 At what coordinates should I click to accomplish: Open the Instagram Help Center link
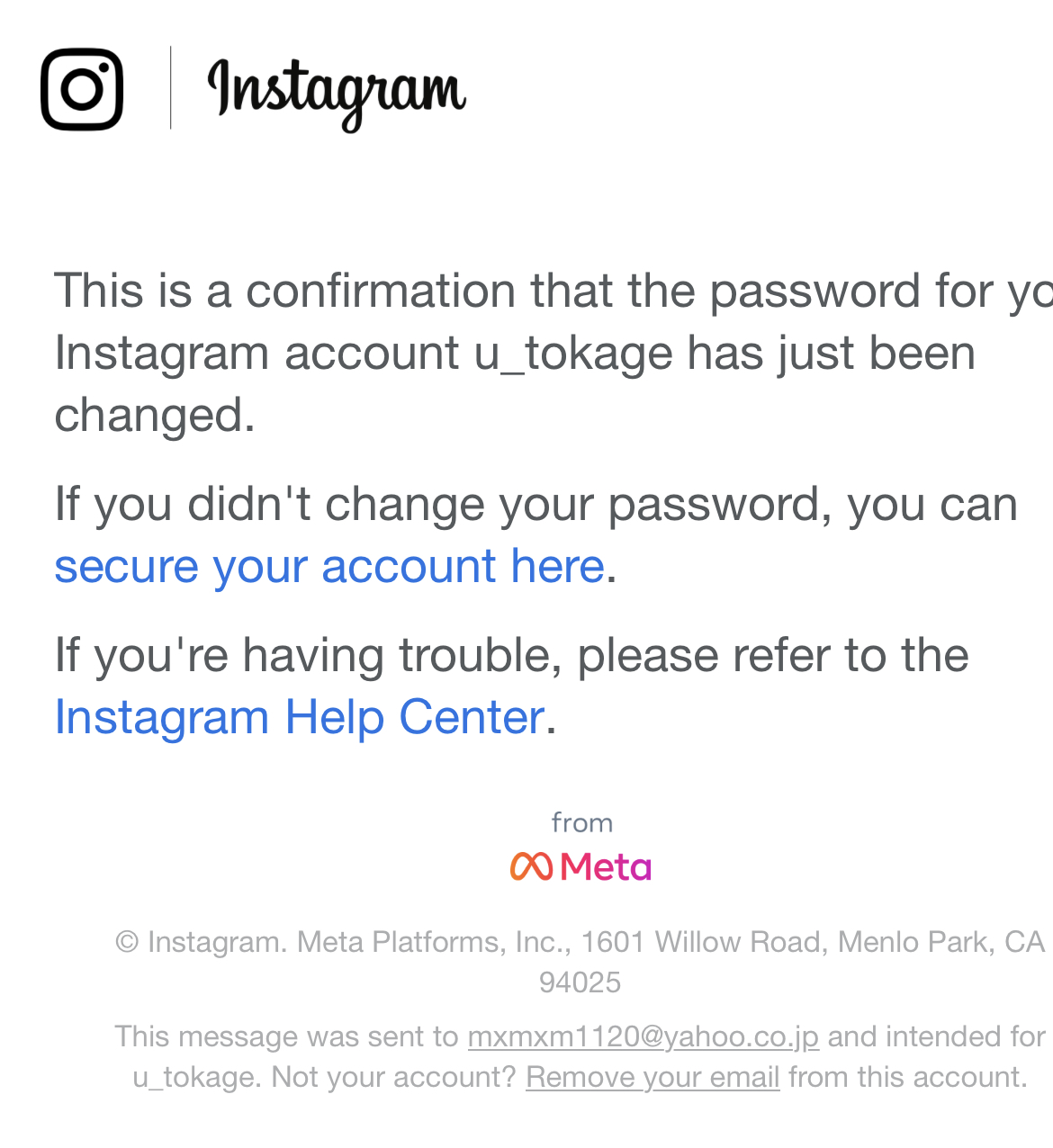click(300, 717)
